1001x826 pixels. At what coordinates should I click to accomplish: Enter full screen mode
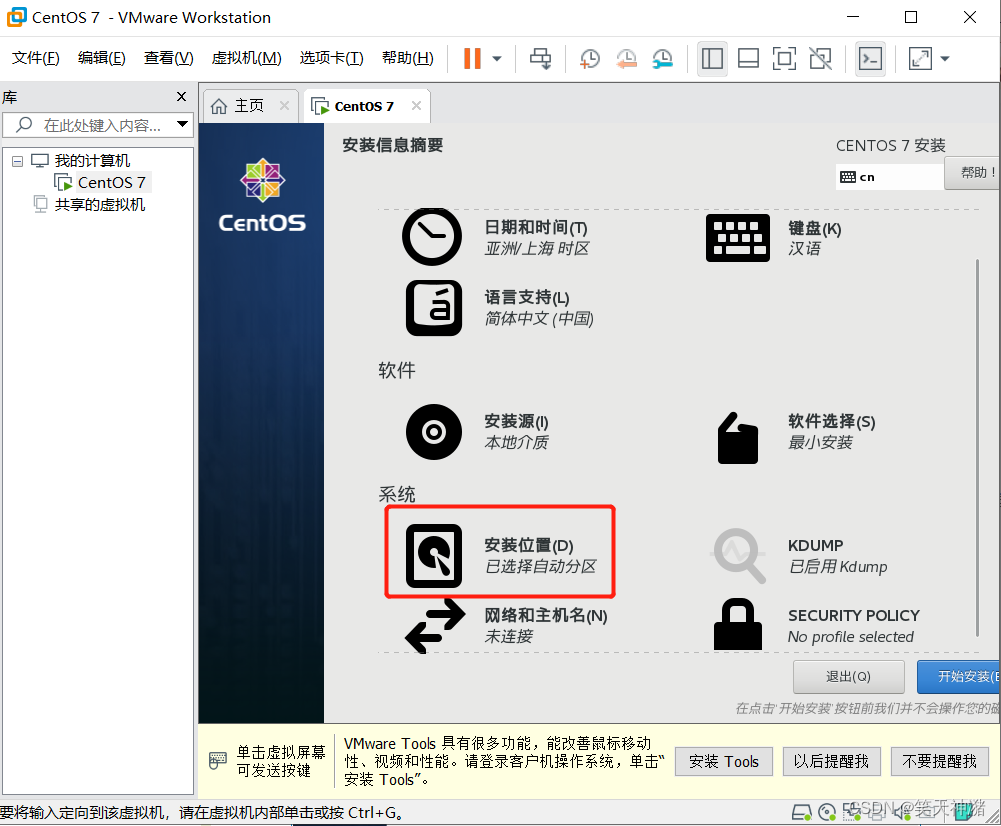tap(784, 59)
